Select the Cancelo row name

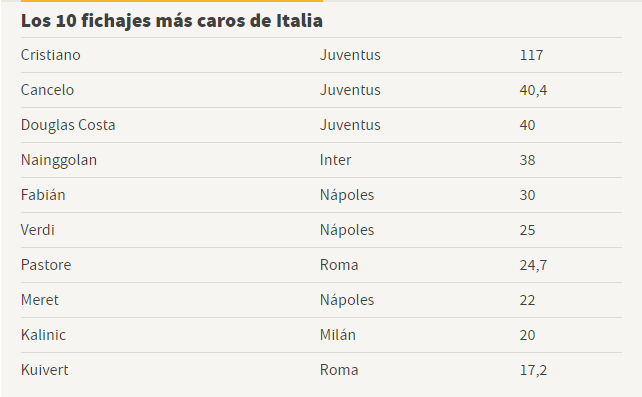point(47,90)
